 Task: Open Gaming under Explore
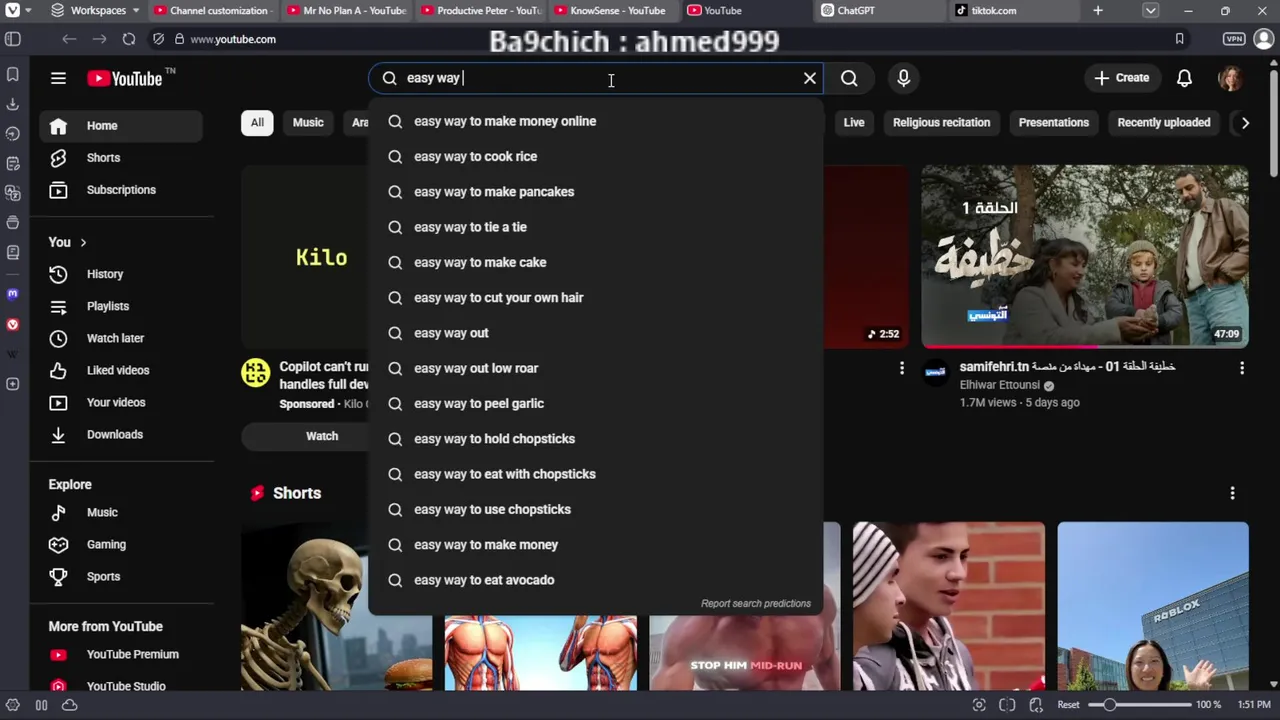[x=122, y=544]
